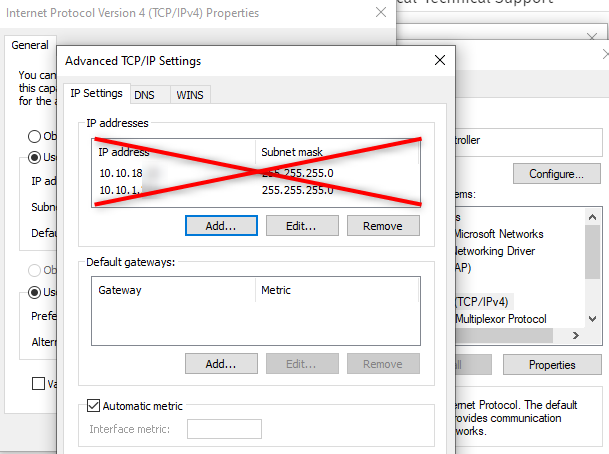
Task: Click Edit under IP addresses
Action: (x=300, y=226)
